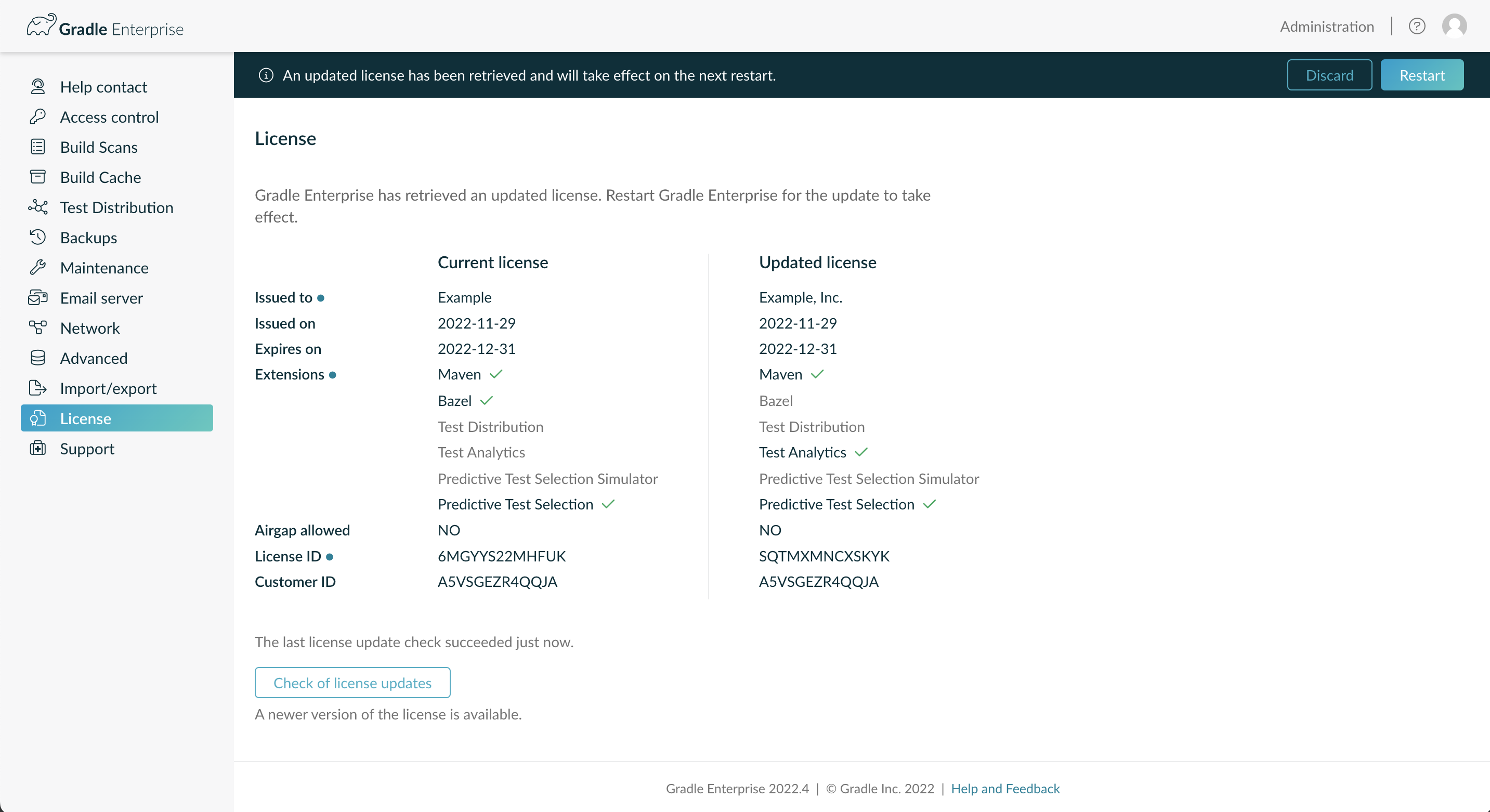
Task: Open the user profile avatar
Action: pyautogui.click(x=1454, y=27)
